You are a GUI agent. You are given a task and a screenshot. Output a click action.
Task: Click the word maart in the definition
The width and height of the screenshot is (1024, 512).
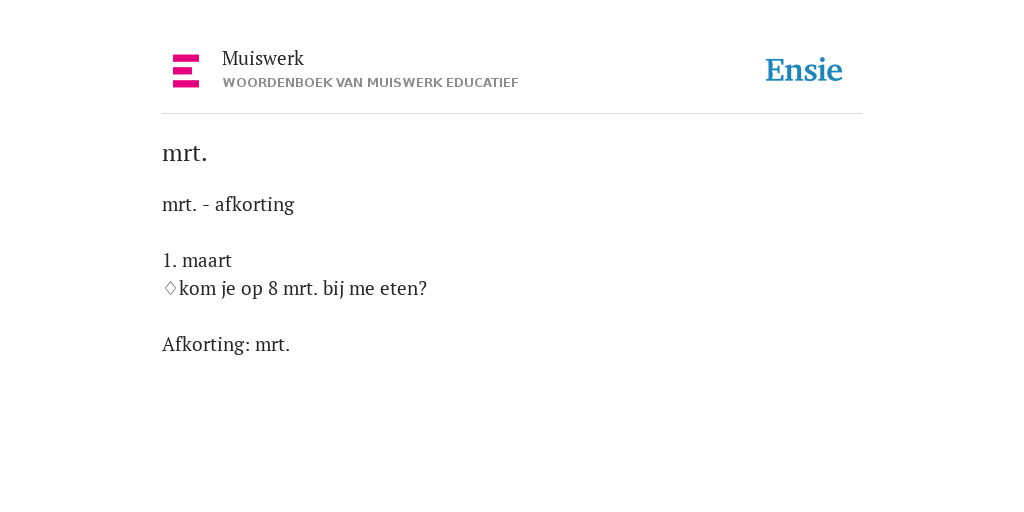[x=207, y=261]
